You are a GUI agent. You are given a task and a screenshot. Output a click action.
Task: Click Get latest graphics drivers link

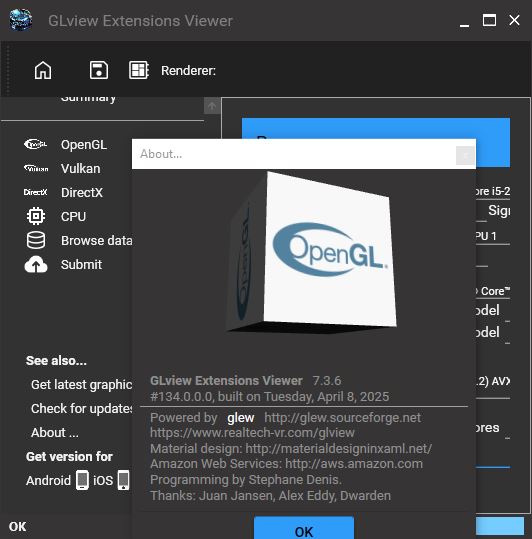pos(81,385)
